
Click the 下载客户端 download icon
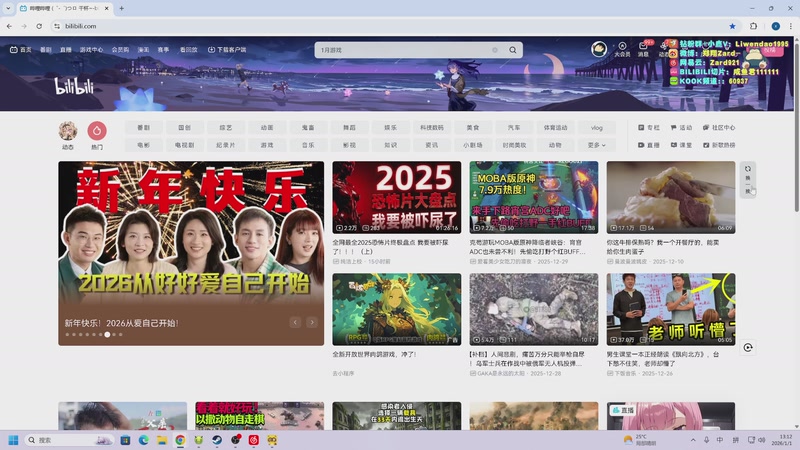point(211,49)
